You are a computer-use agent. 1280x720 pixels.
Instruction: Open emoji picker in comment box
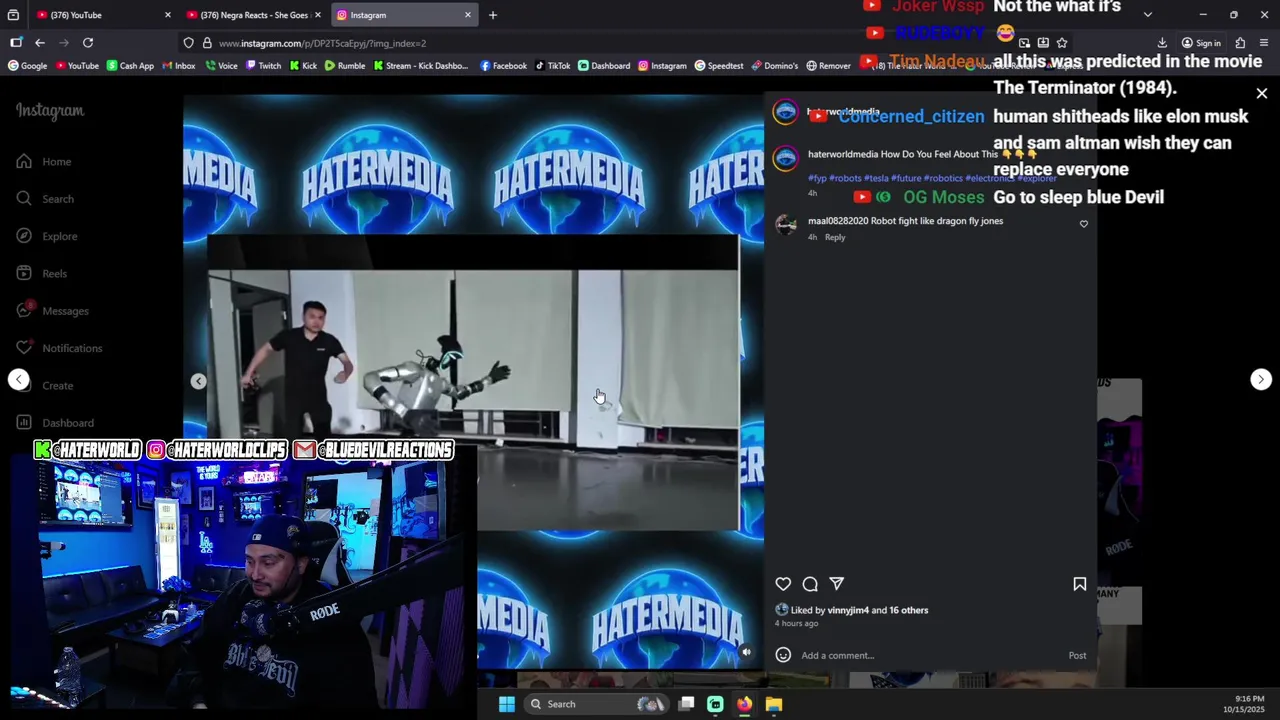point(783,655)
